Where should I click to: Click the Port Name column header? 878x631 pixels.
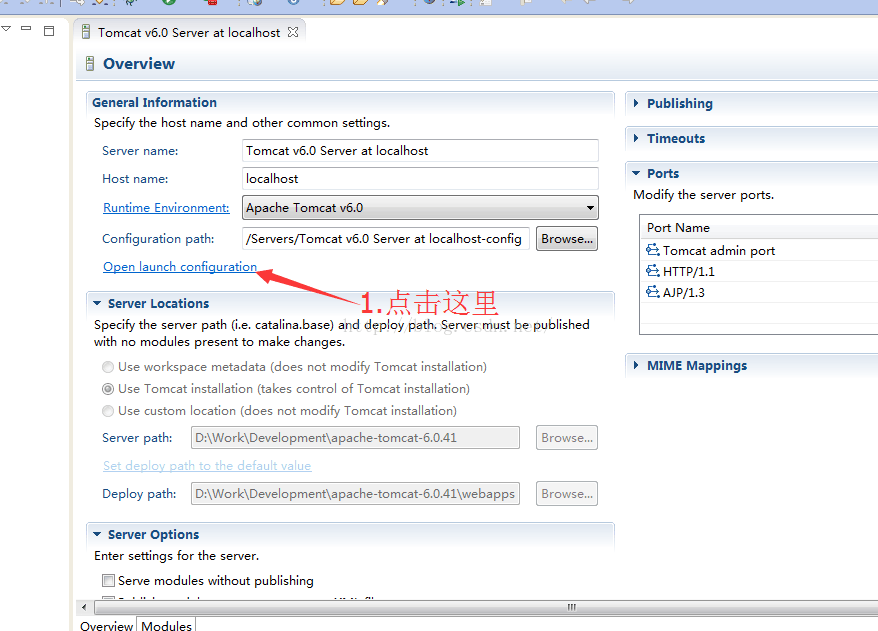point(759,227)
